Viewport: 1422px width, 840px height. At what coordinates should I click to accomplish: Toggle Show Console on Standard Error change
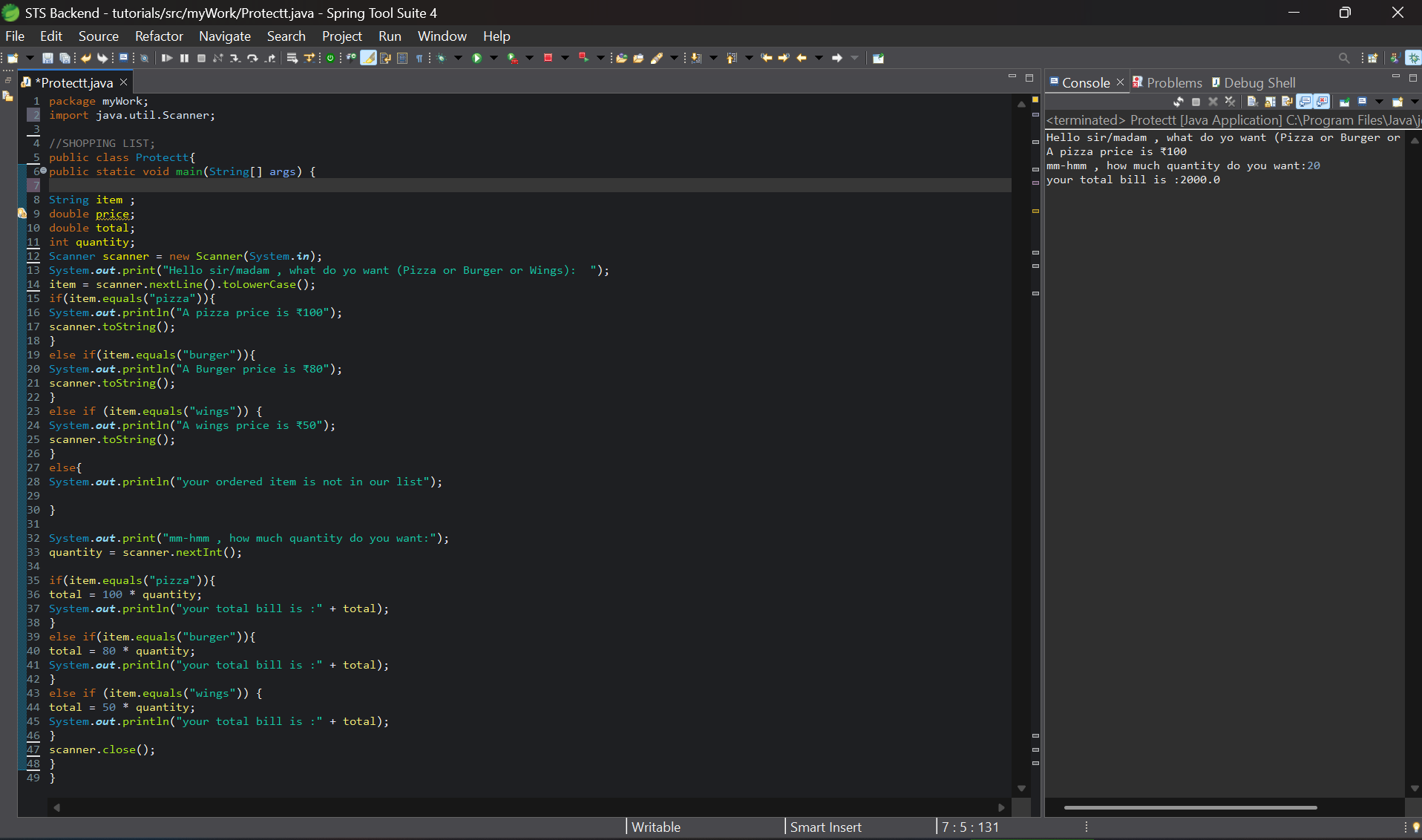coord(1322,102)
